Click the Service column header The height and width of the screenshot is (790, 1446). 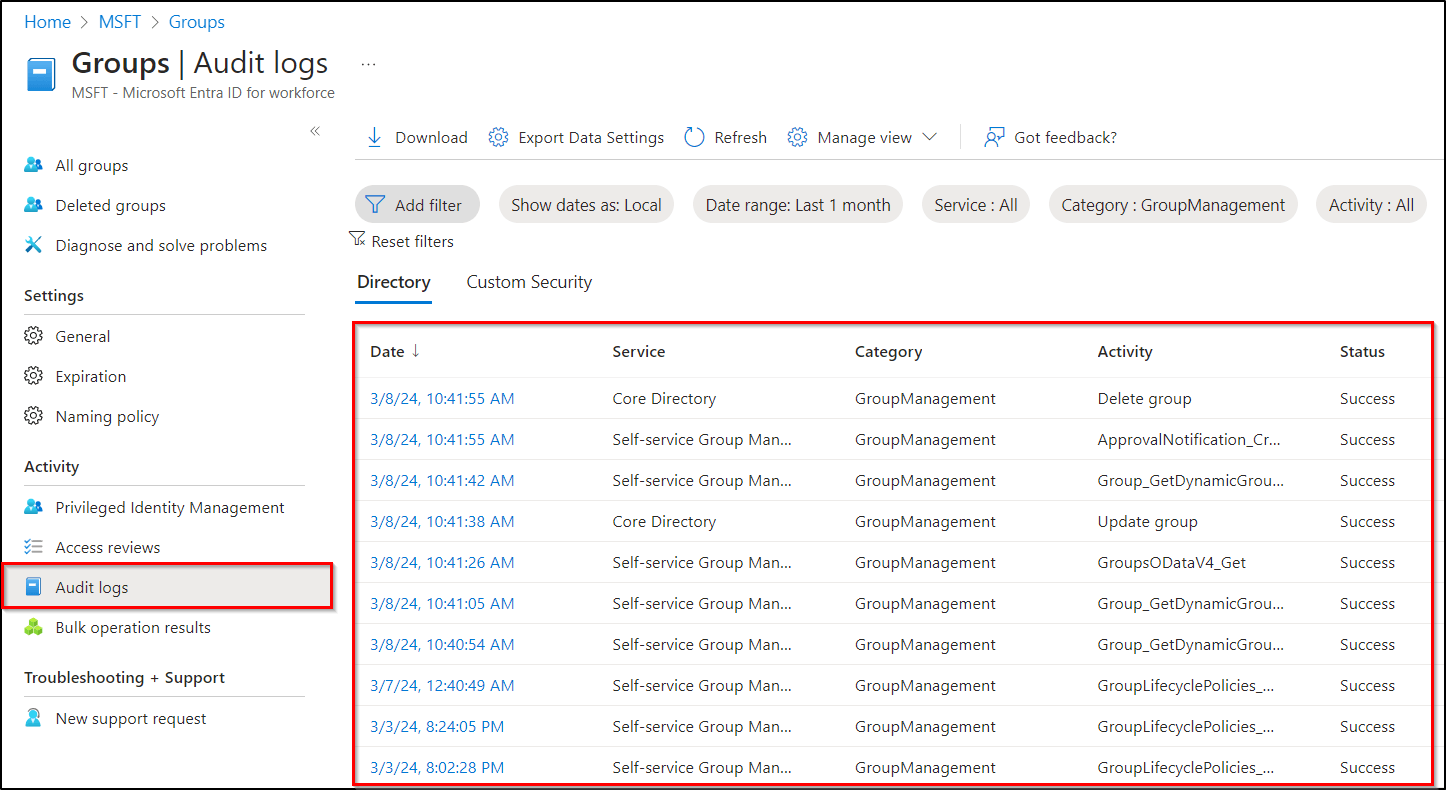638,351
